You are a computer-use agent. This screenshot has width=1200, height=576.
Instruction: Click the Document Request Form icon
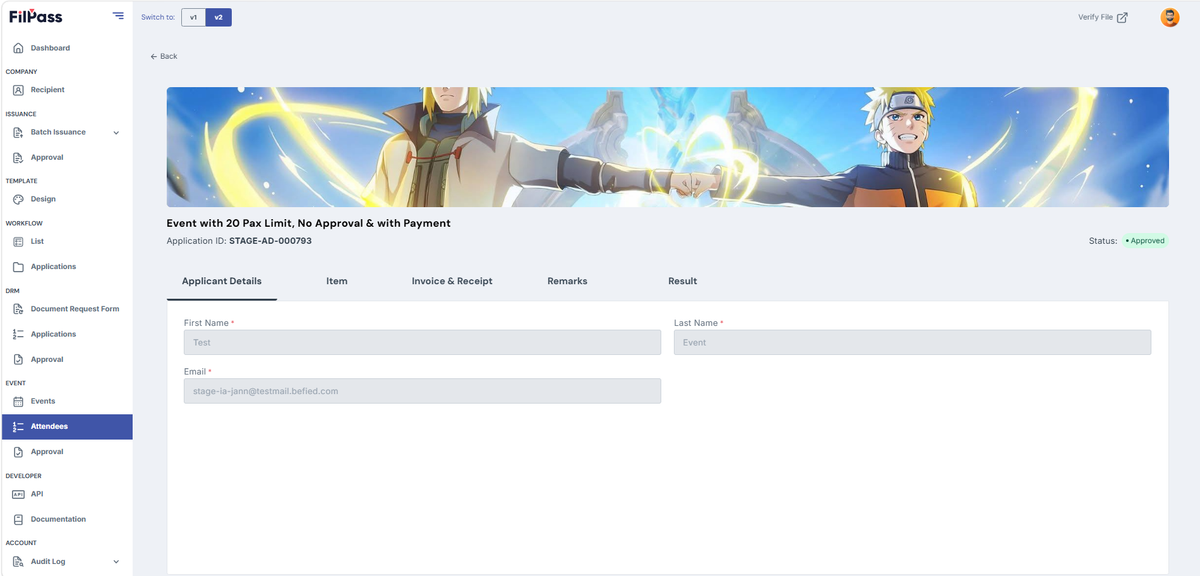(18, 309)
